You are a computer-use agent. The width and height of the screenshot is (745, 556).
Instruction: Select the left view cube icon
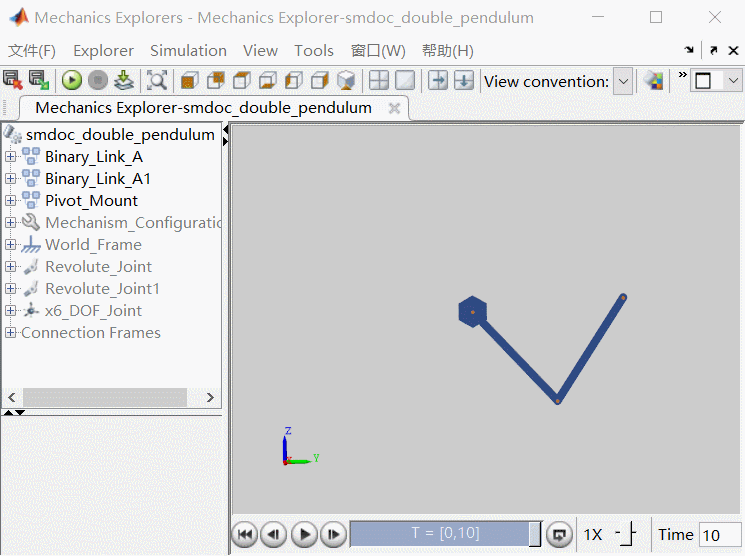click(x=294, y=81)
